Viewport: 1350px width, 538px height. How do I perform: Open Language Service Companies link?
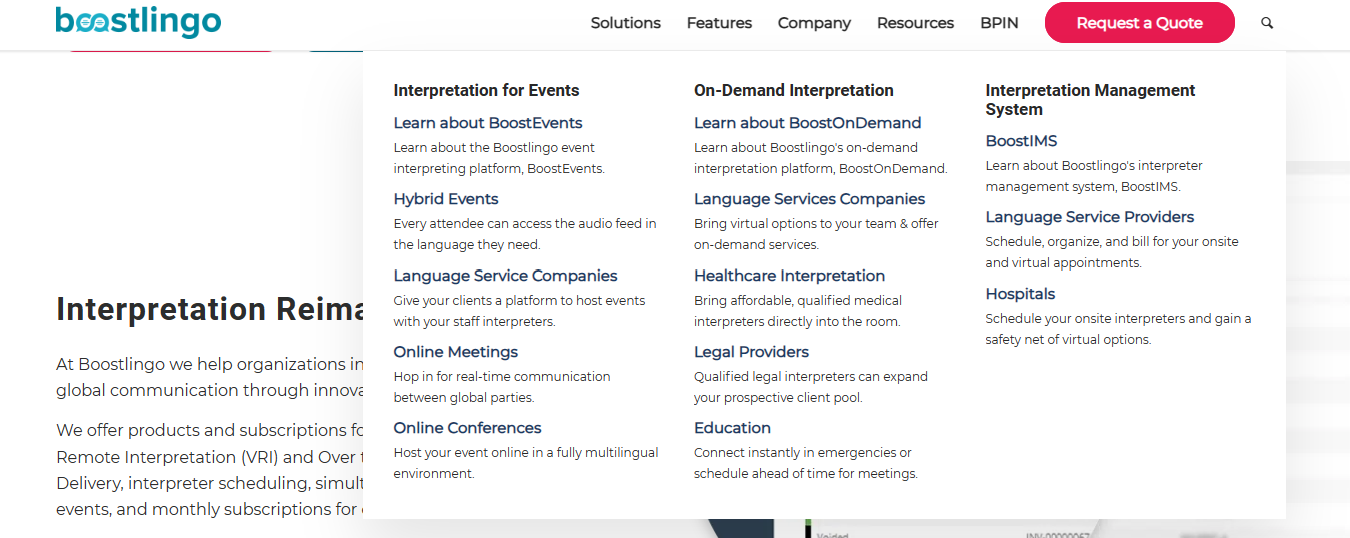[x=505, y=276]
